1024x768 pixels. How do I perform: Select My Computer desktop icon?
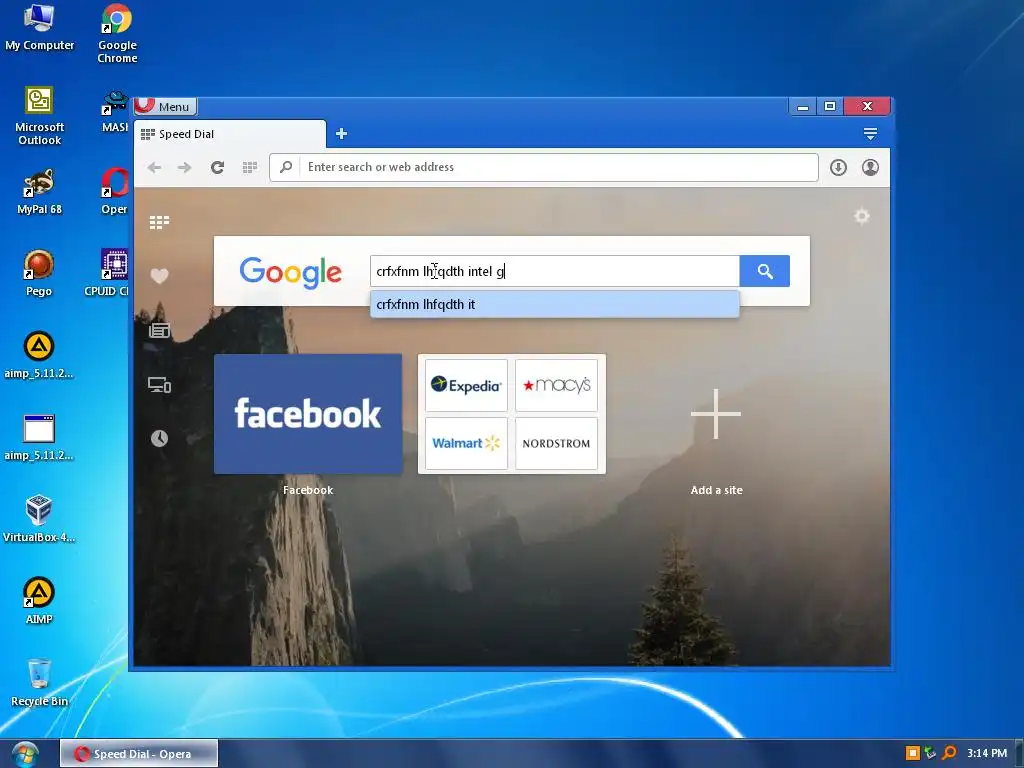click(x=39, y=27)
